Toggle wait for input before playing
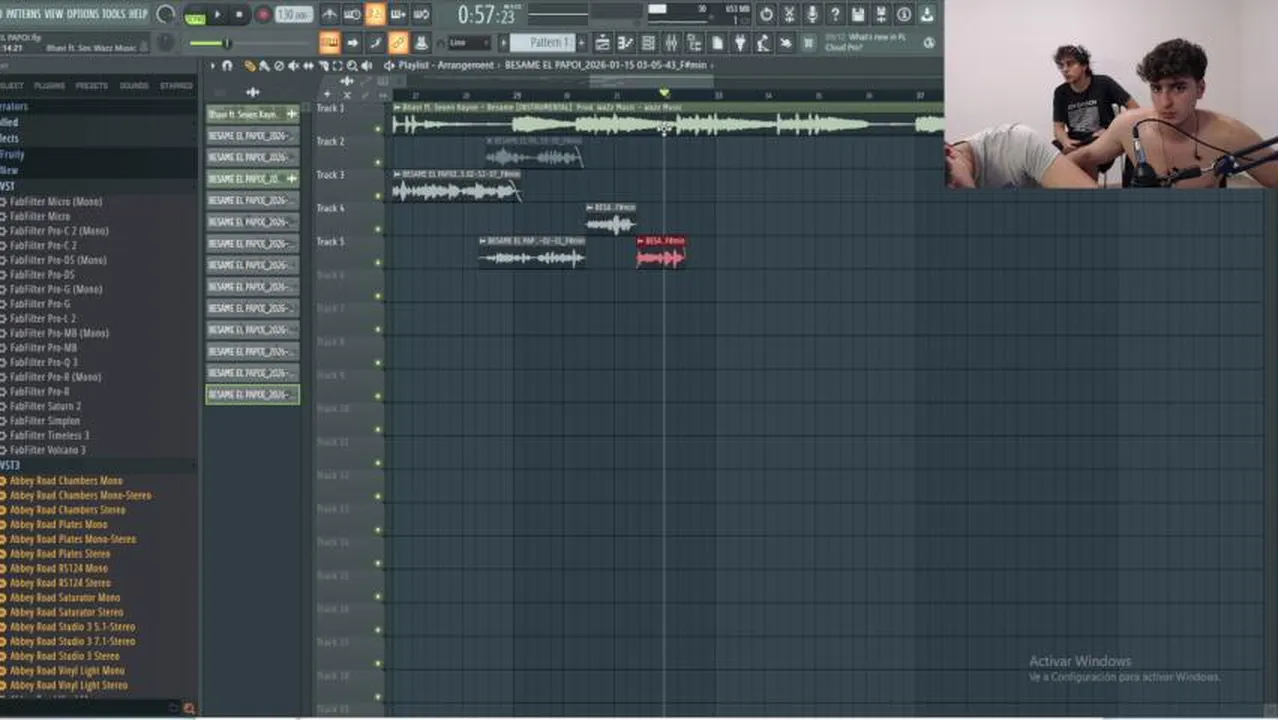 tap(352, 14)
